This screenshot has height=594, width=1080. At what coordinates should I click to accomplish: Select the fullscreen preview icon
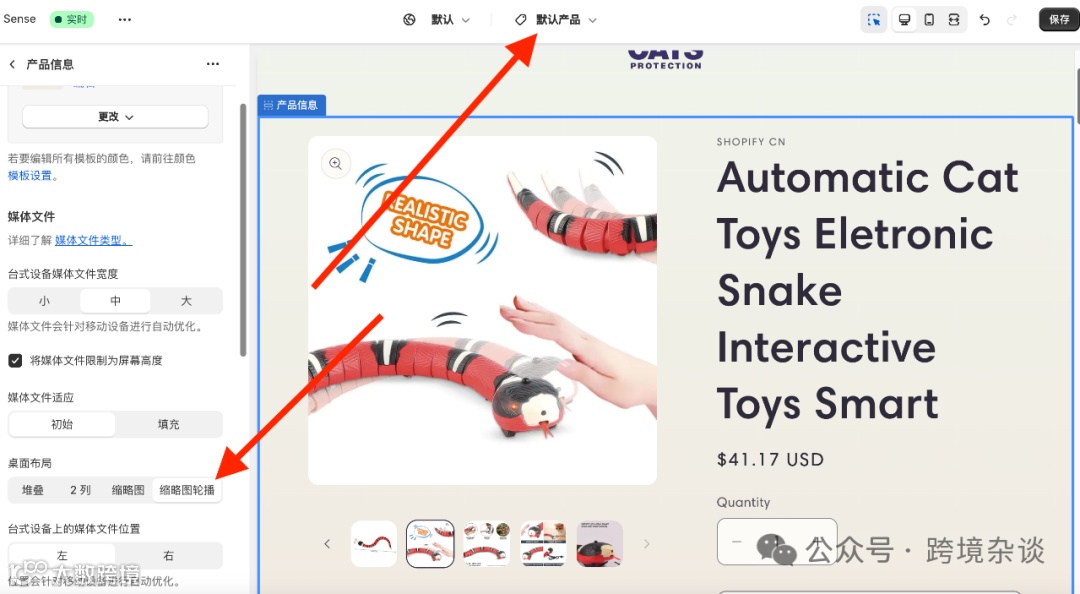[x=954, y=19]
